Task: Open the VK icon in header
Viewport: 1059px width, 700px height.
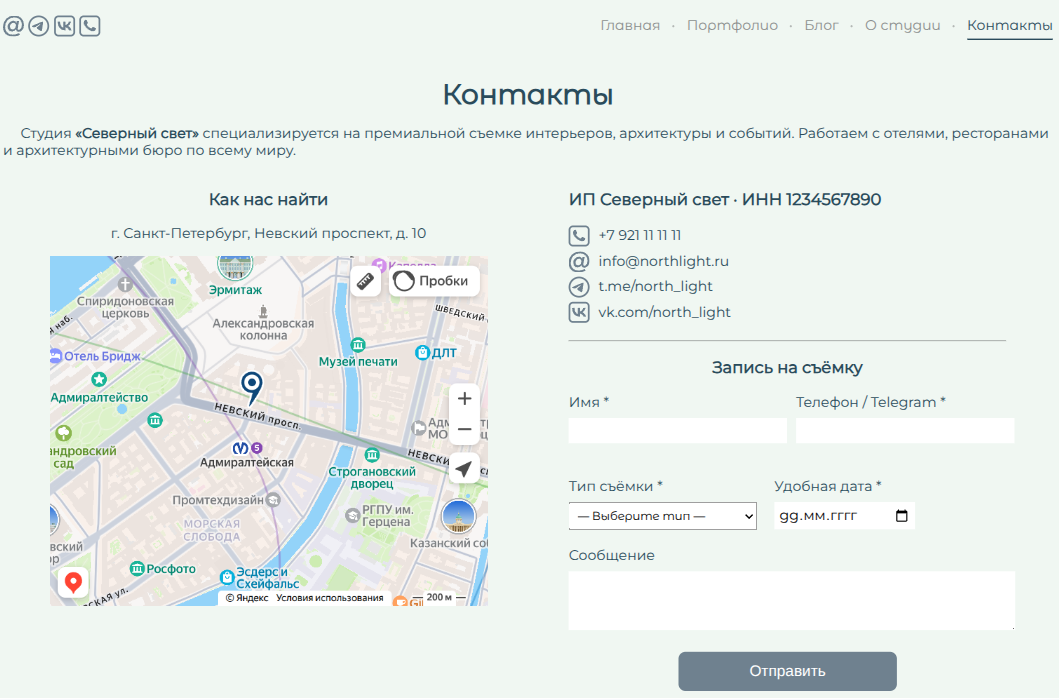Action: point(64,26)
